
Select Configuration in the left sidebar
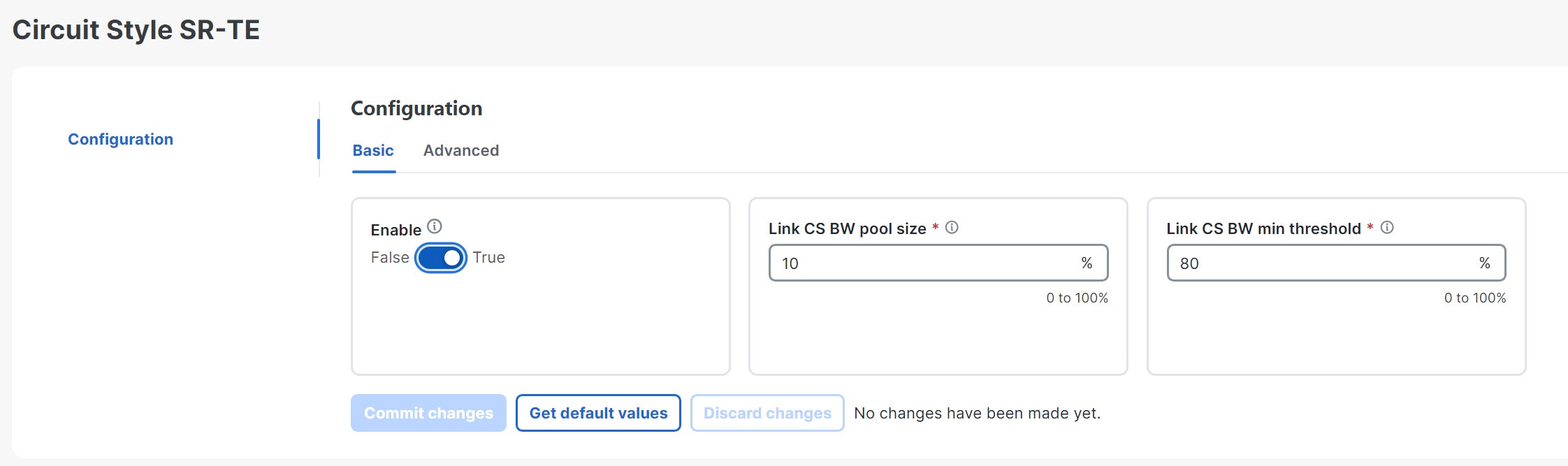tap(120, 139)
